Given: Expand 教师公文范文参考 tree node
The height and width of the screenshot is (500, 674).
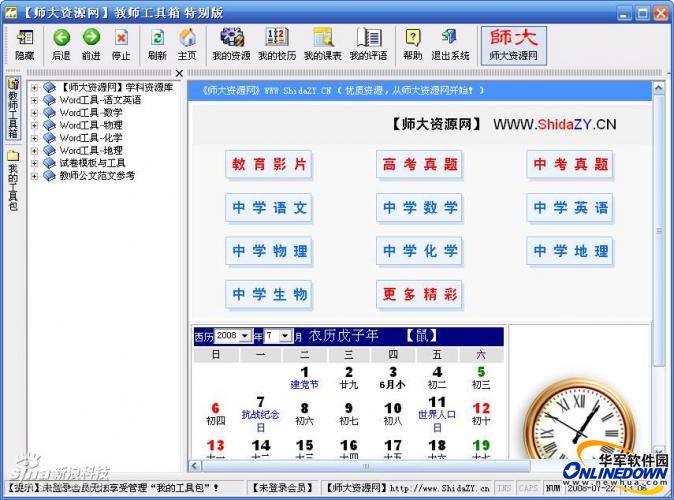Looking at the screenshot, I should click(34, 176).
